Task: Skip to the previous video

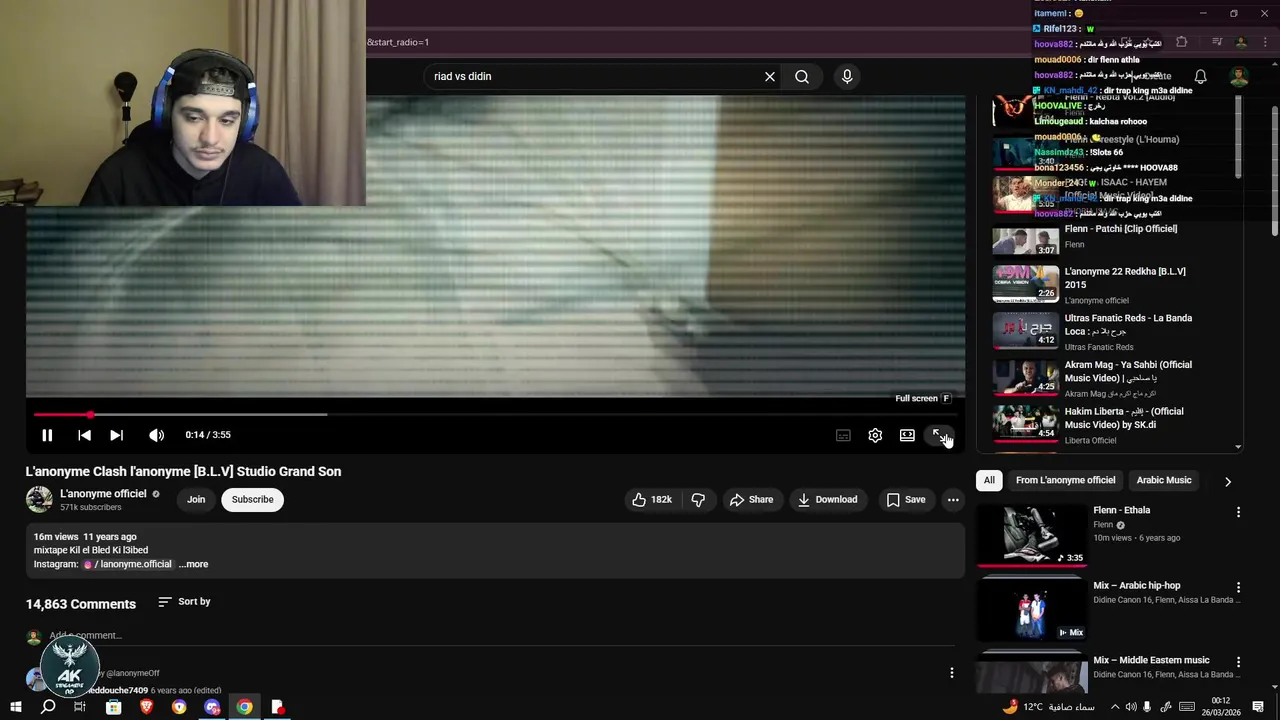Action: click(84, 435)
